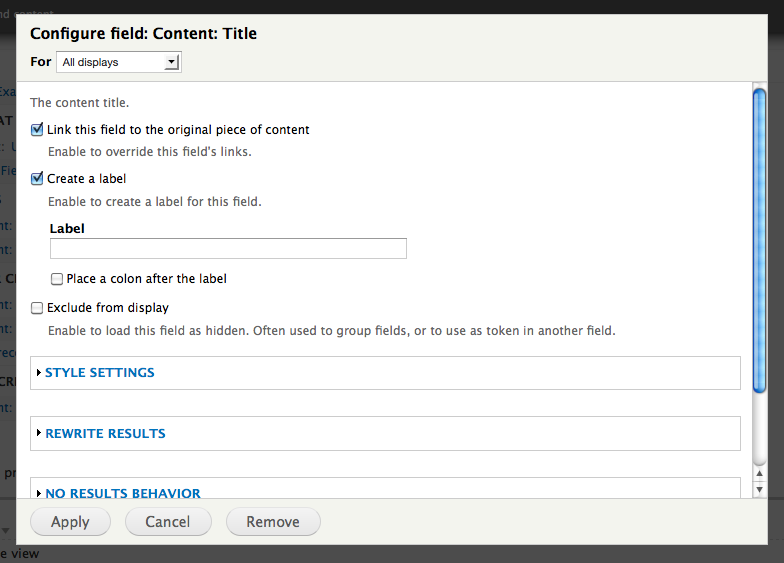Check the "Exclude from display" checkbox

(x=38, y=308)
